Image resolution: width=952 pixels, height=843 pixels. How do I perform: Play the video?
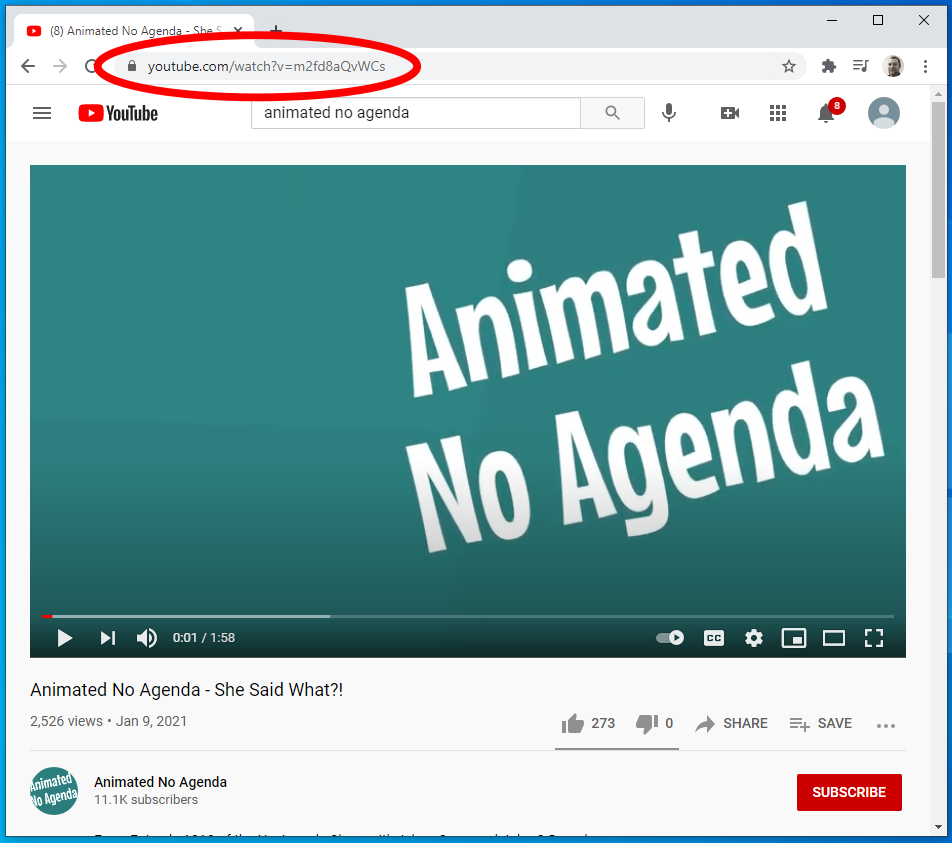pos(64,638)
